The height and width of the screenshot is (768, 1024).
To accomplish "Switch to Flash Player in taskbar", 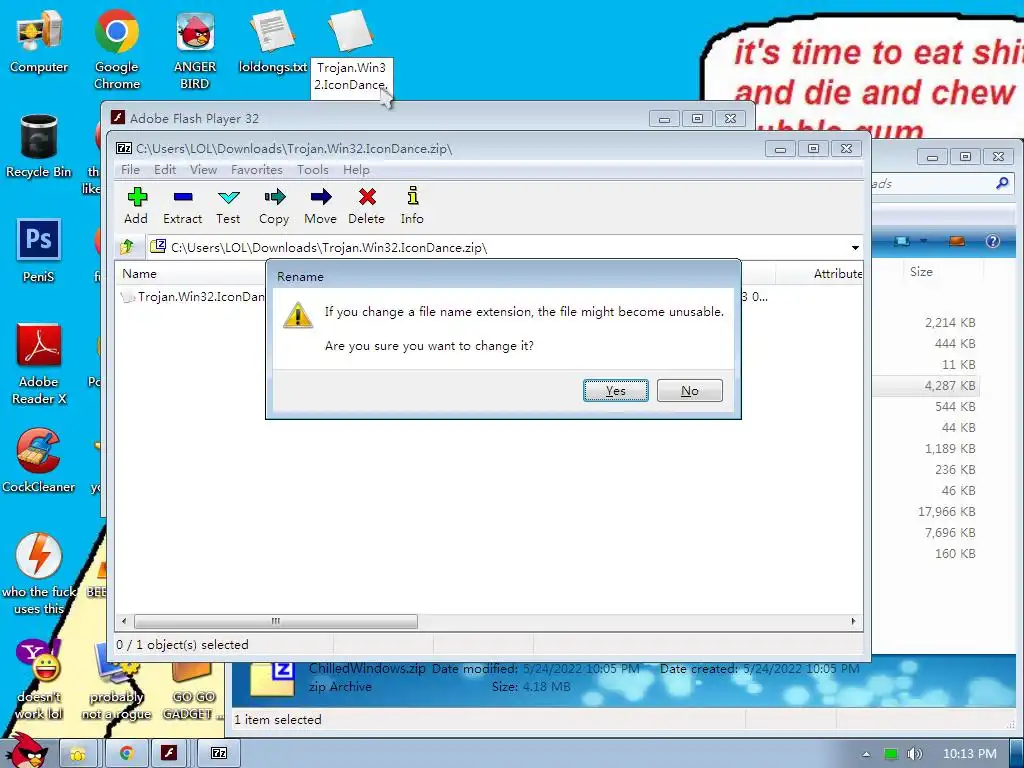I will pyautogui.click(x=169, y=754).
